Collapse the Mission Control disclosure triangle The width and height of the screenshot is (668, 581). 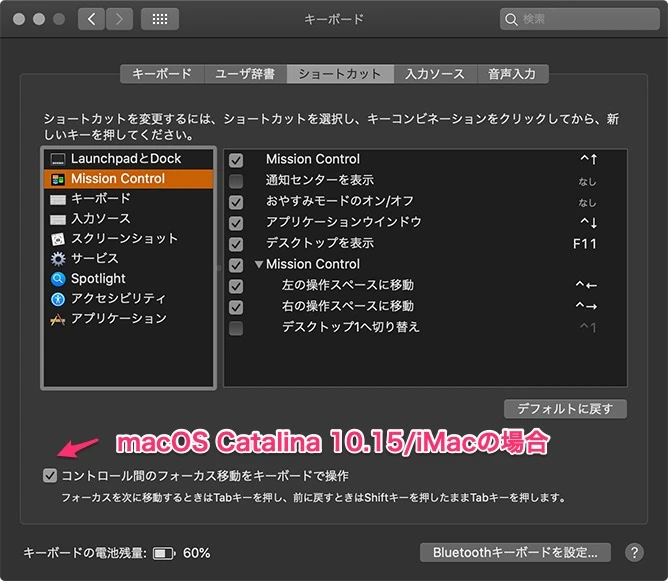(259, 265)
